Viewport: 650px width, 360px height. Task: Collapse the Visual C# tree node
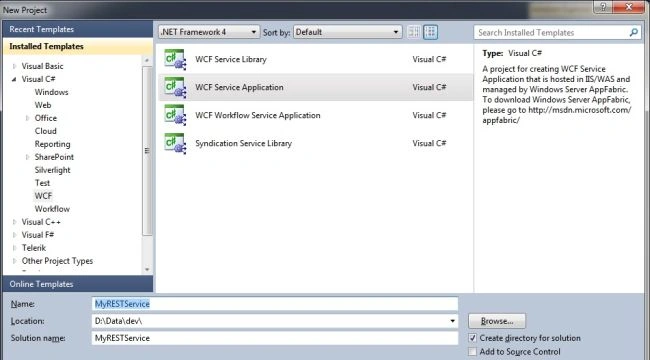[15, 79]
